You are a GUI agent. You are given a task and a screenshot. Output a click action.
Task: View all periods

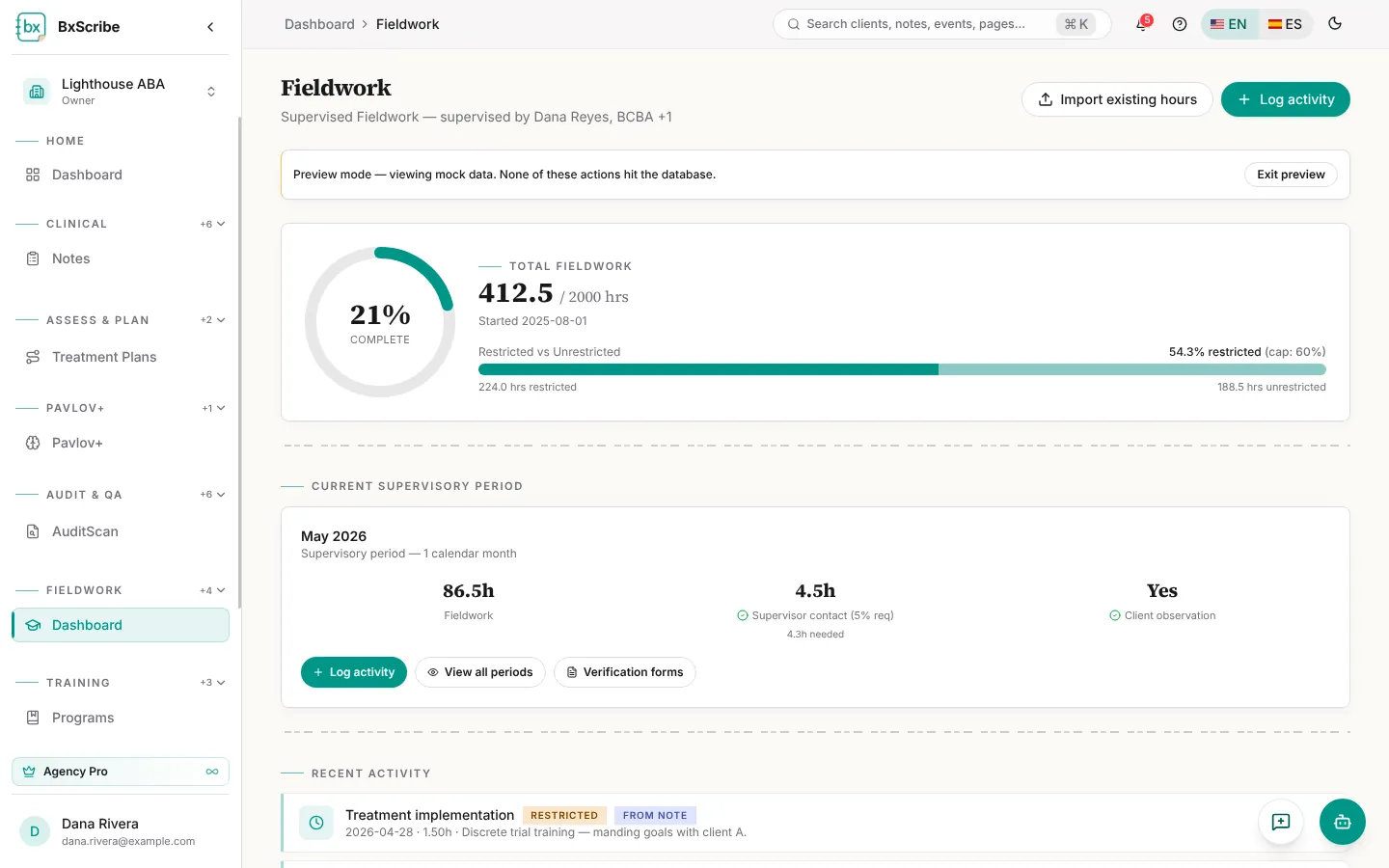480,672
